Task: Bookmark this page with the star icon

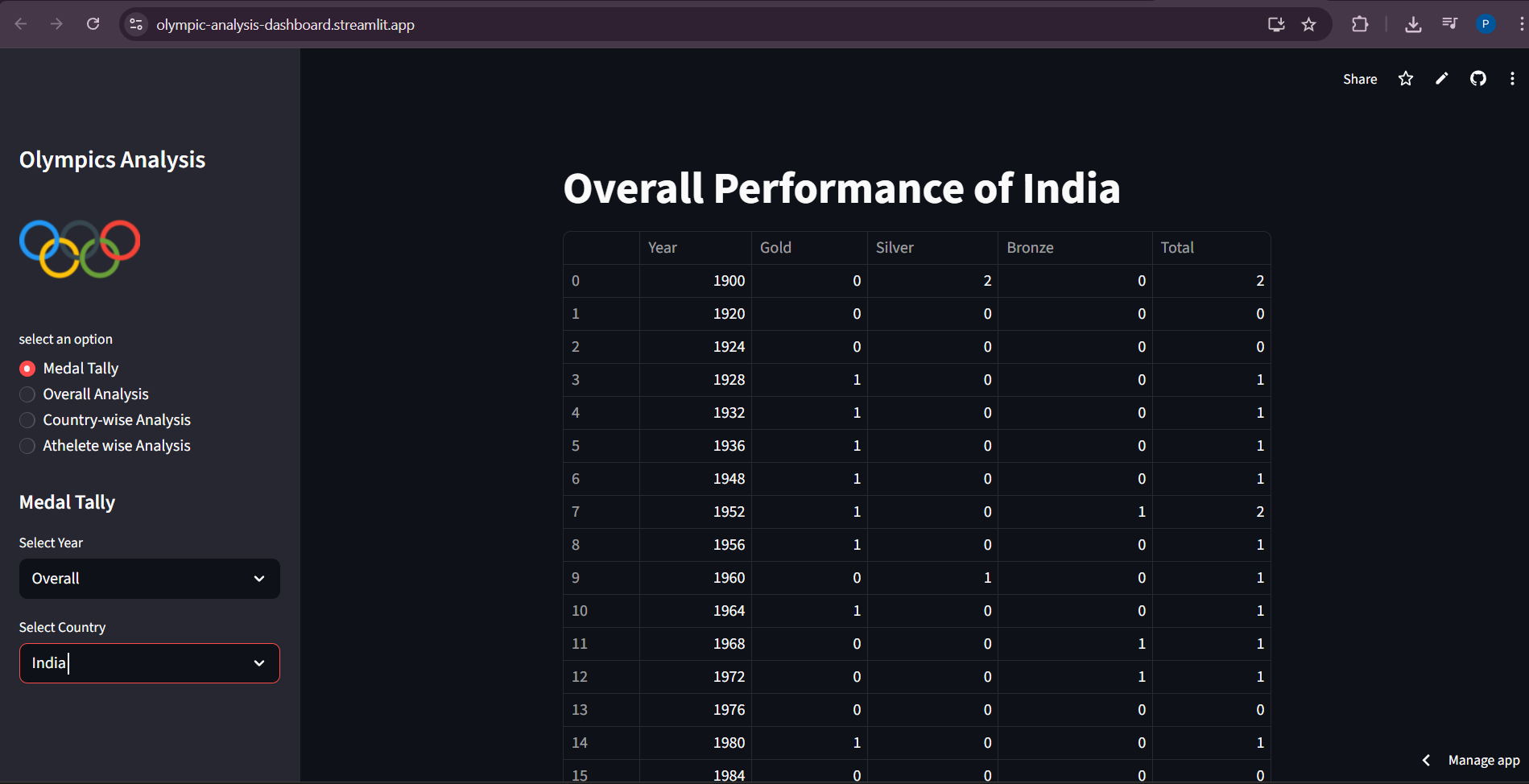Action: [1309, 24]
